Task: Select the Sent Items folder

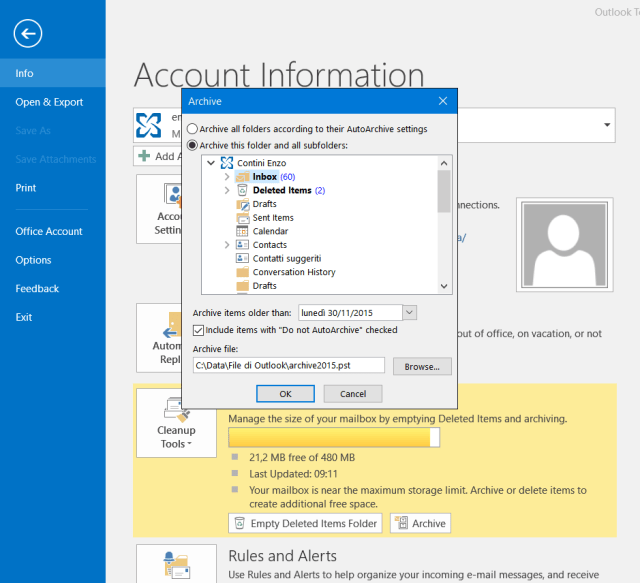Action: [x=272, y=218]
